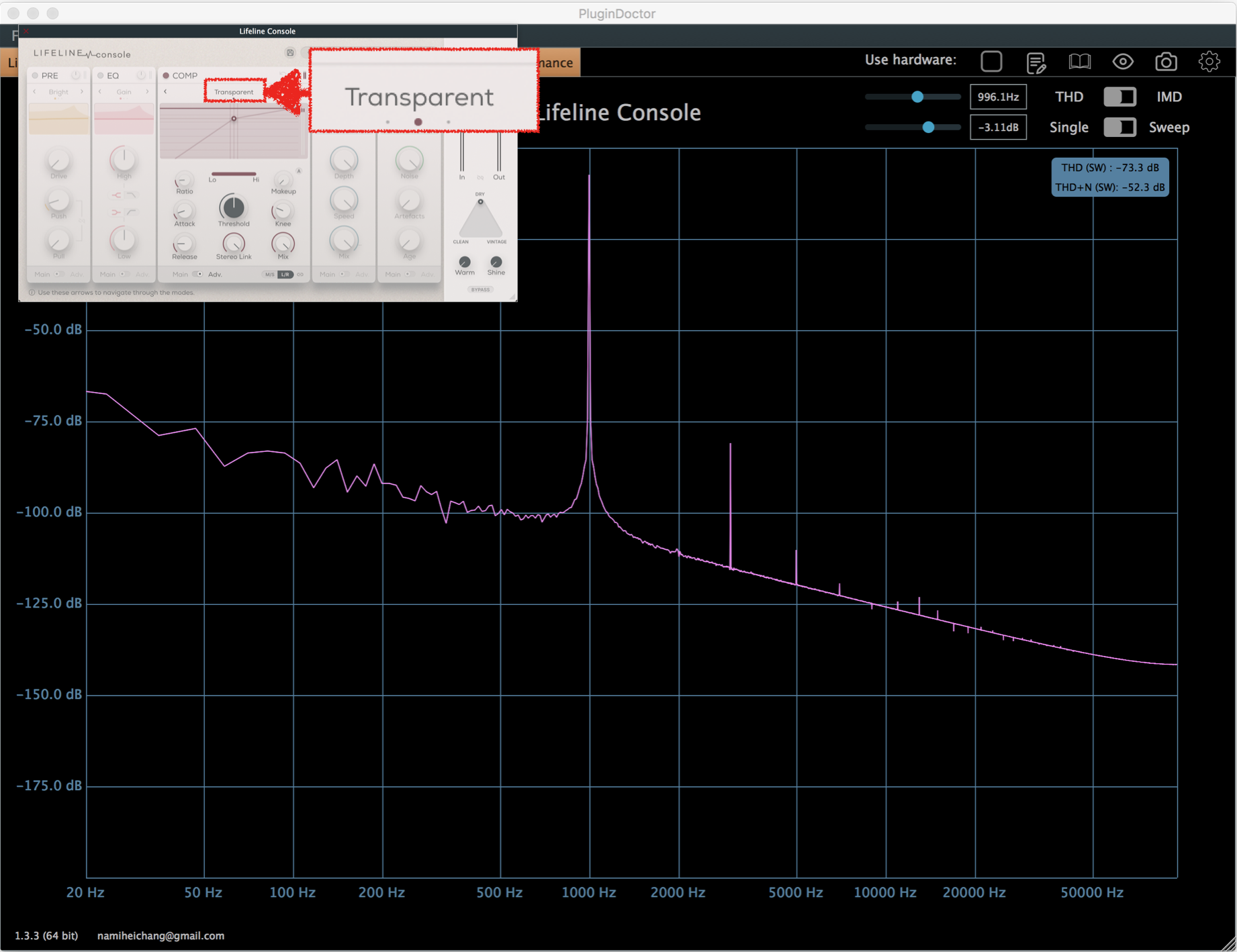Go to next EQ mode after Gain
This screenshot has width=1237, height=952.
147,91
